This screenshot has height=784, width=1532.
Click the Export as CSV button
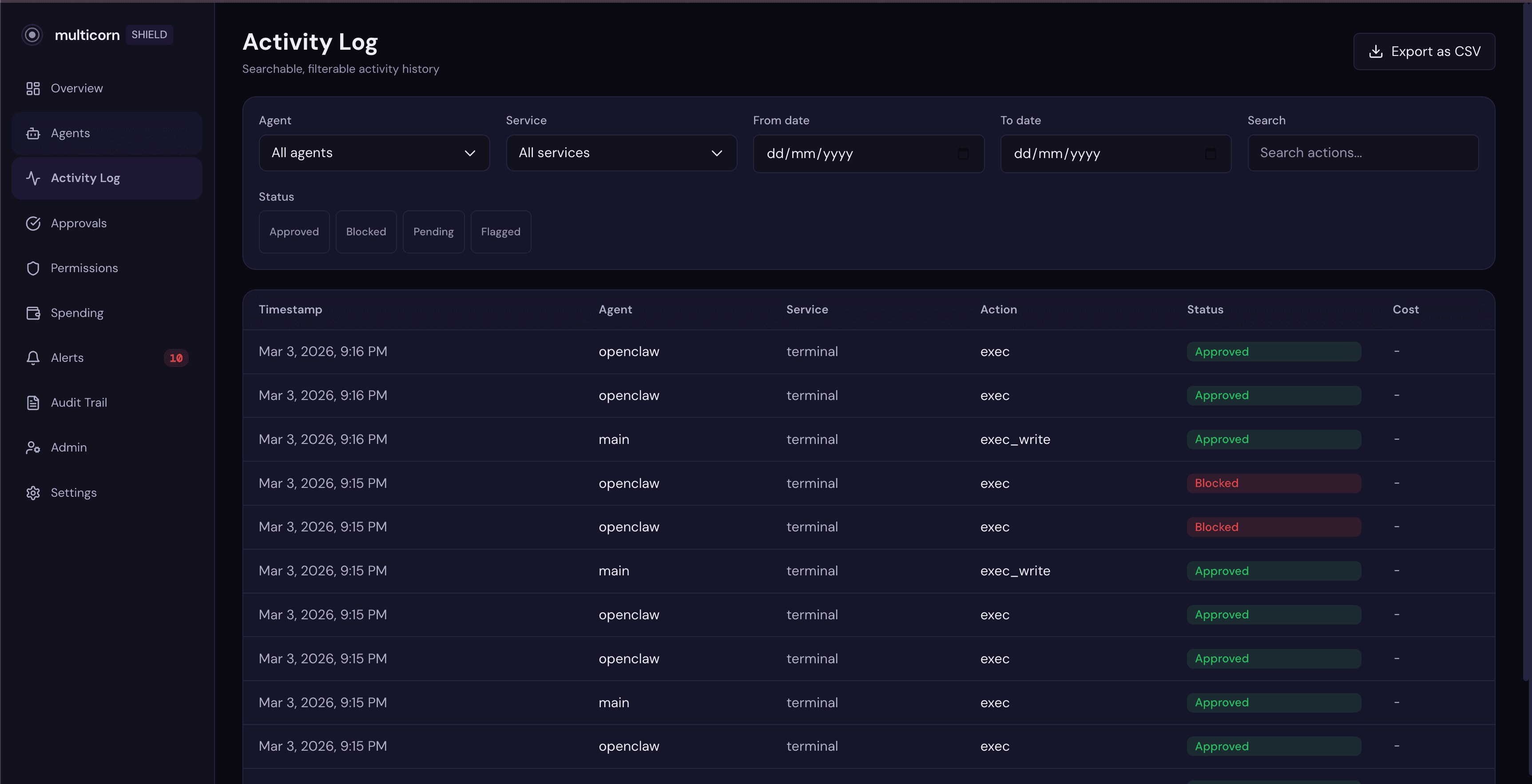tap(1424, 51)
